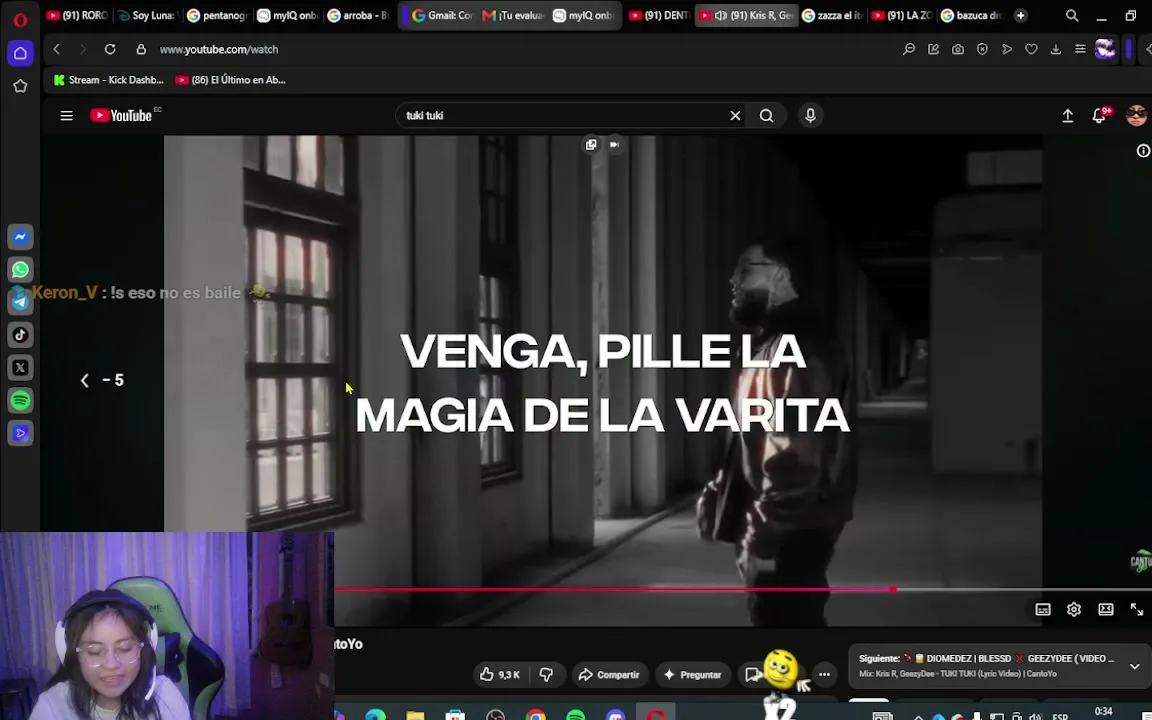Switch to the 'zazza el it' tab
The width and height of the screenshot is (1152, 720).
click(x=832, y=15)
